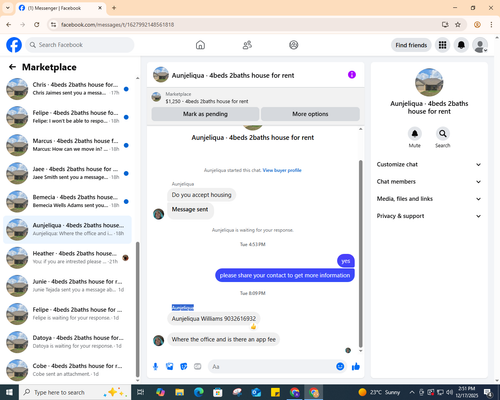Open Microsoft Edge from the taskbar
Image resolution: width=500 pixels, height=400 pixels.
(x=199, y=392)
